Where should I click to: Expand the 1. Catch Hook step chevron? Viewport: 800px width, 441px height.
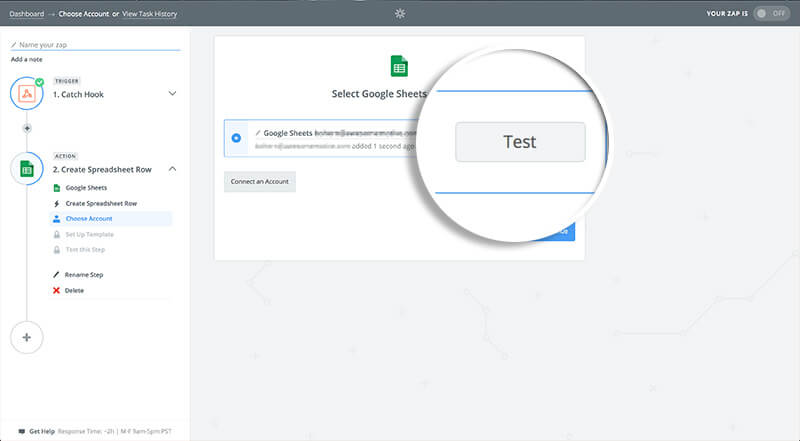tap(172, 93)
